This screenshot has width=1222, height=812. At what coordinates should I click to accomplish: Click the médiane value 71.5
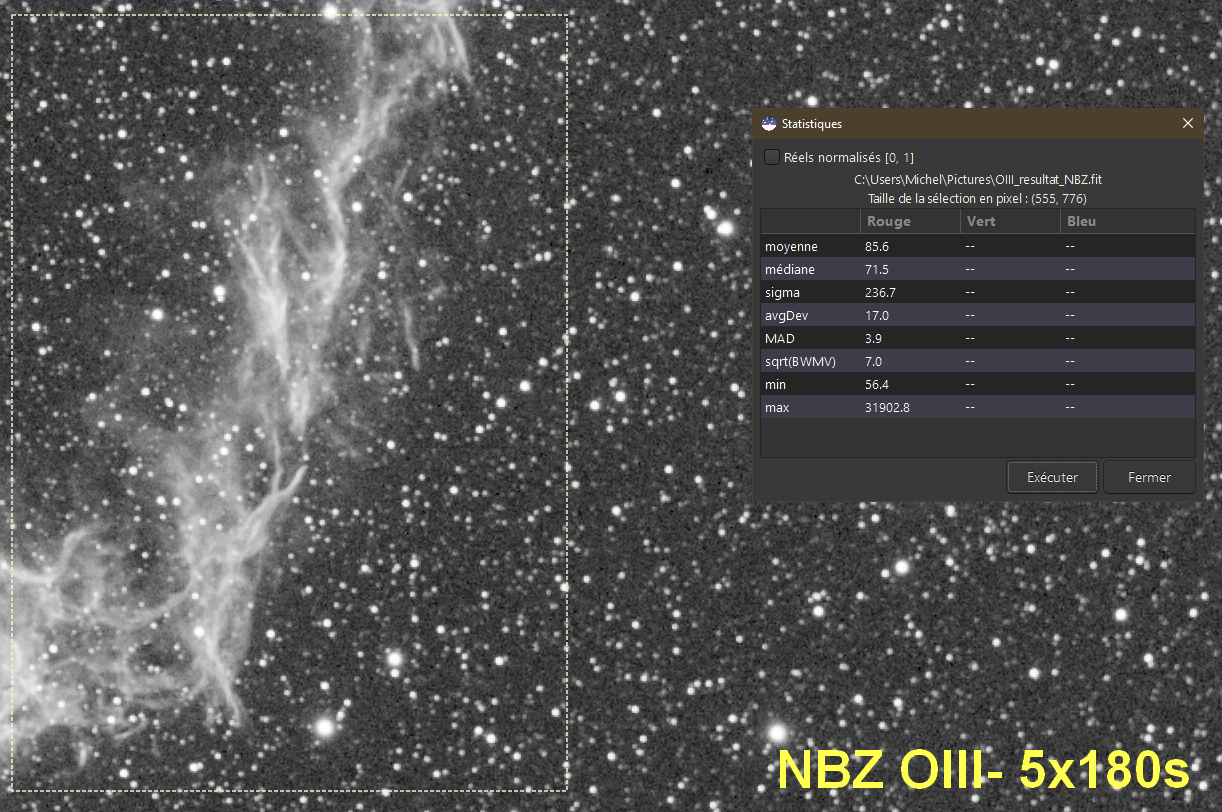point(877,269)
